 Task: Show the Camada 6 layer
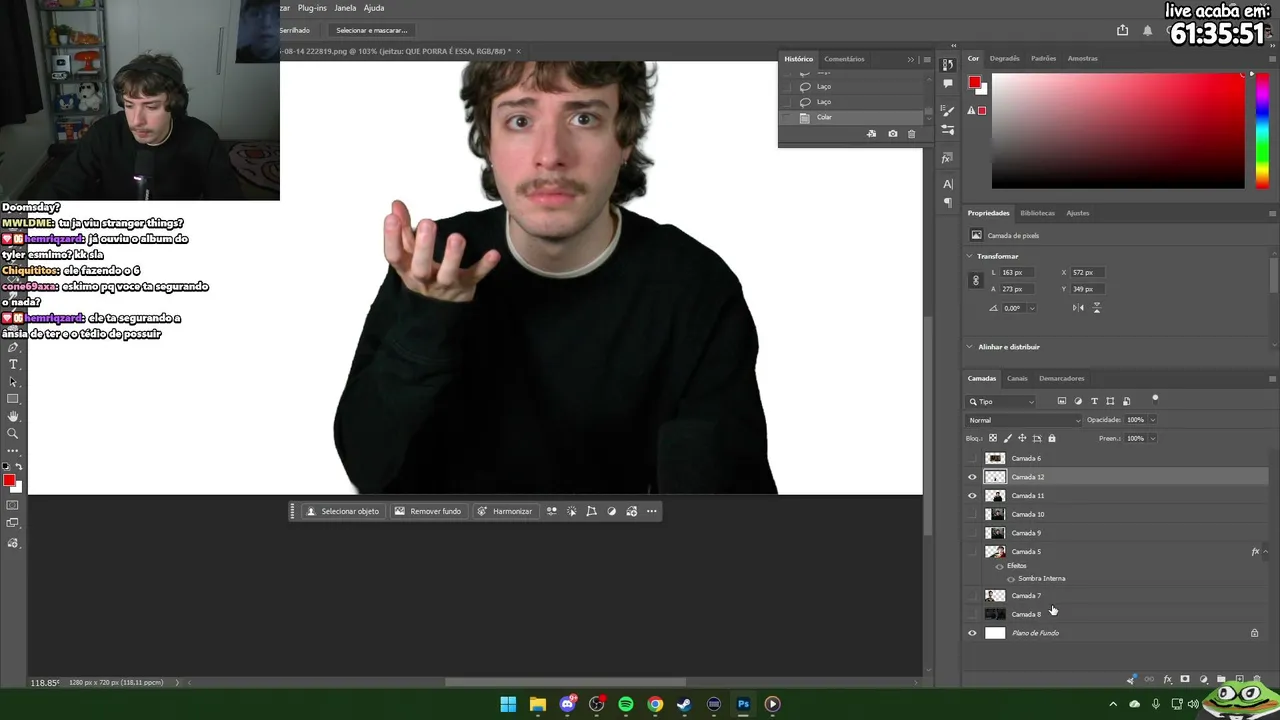pyautogui.click(x=972, y=459)
